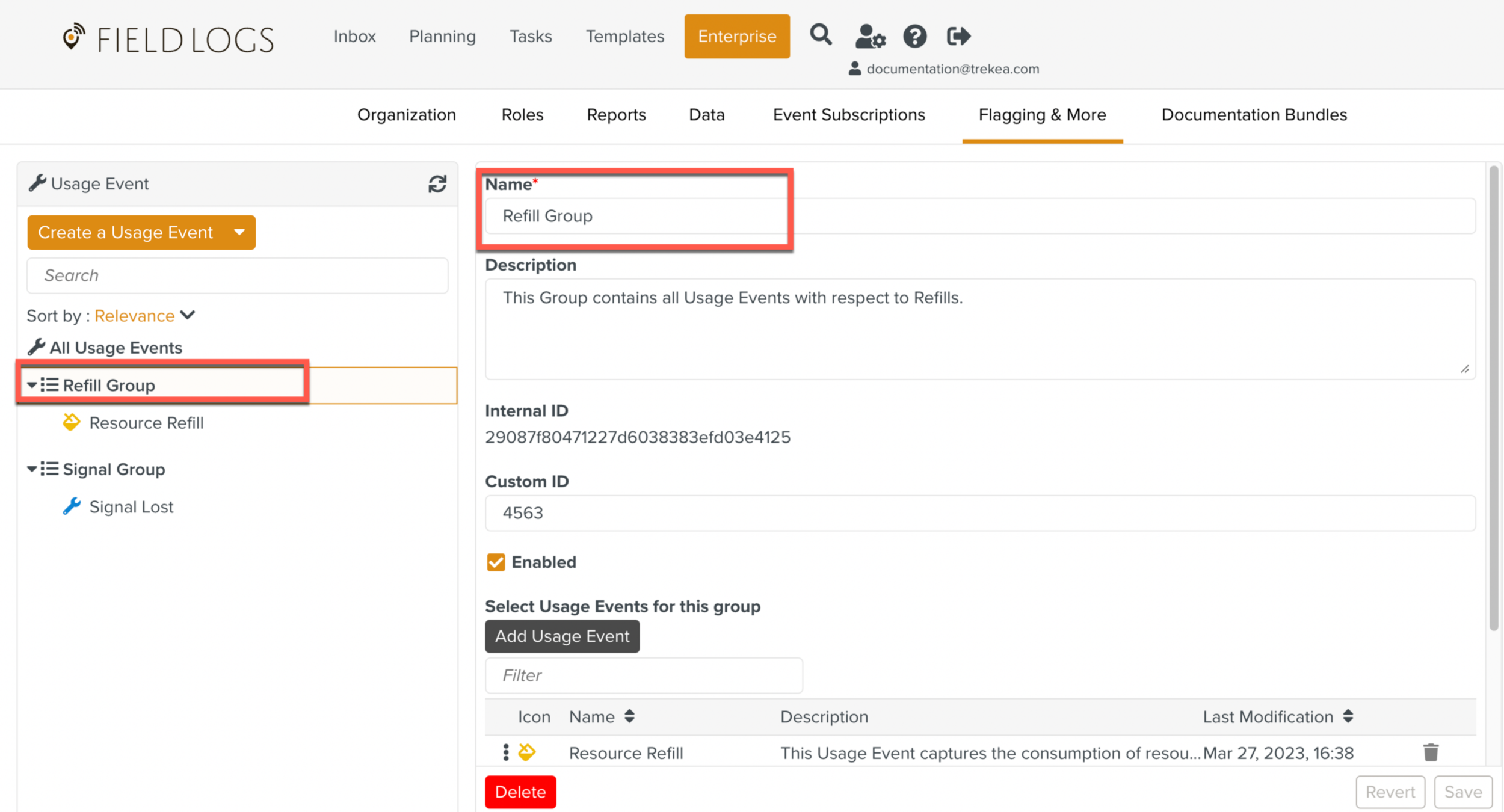Screen dimensions: 1504x812
Task: Click Resource Refill row drag handle dots
Action: pyautogui.click(x=505, y=752)
